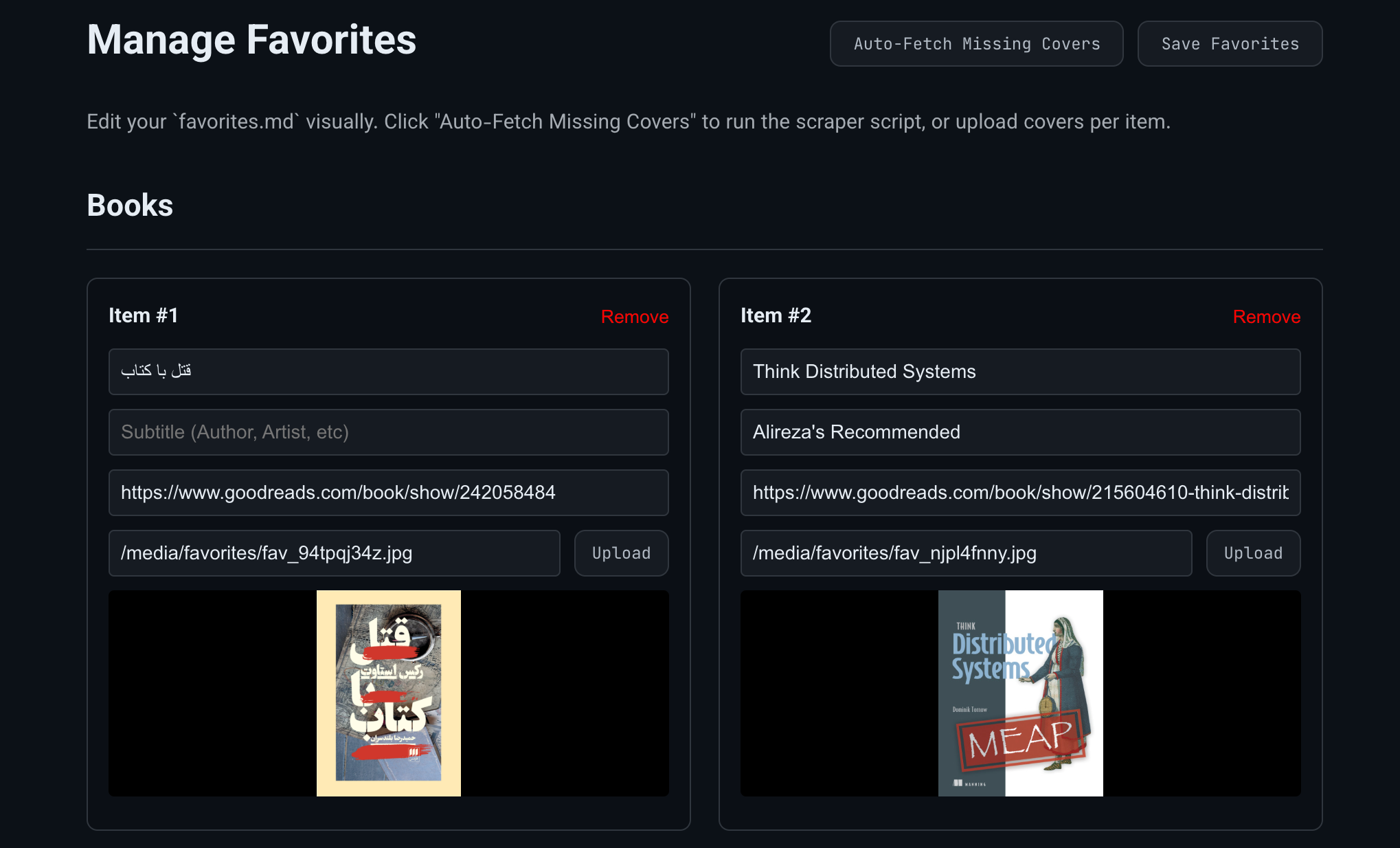1400x848 pixels.
Task: Click the Persian title field of Item #1
Action: point(388,372)
